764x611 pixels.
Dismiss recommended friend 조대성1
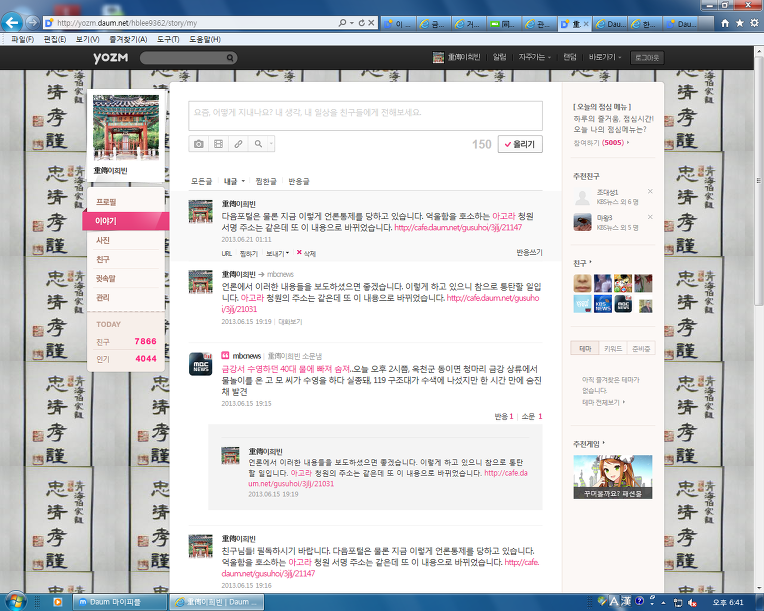coord(650,191)
